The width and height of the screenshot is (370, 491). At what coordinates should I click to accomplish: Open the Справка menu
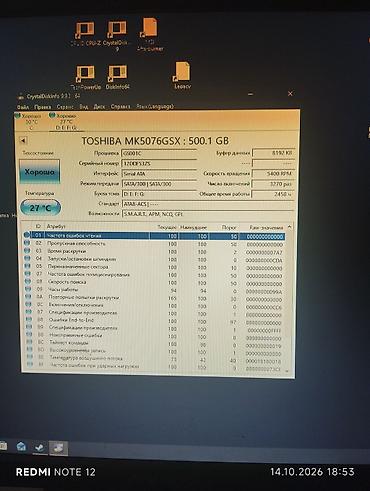tap(120, 107)
